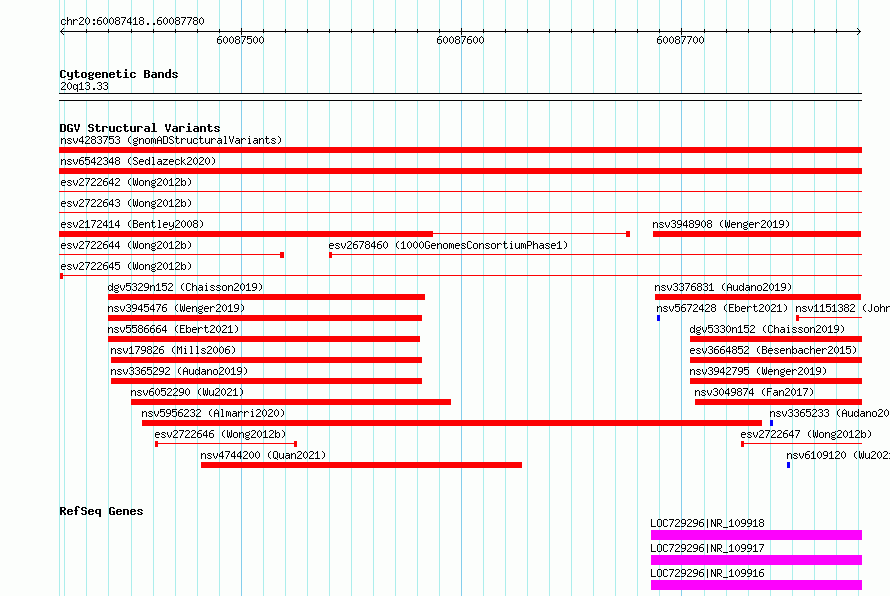Click the 60087600 ruler position
890x596 pixels.
pos(460,40)
